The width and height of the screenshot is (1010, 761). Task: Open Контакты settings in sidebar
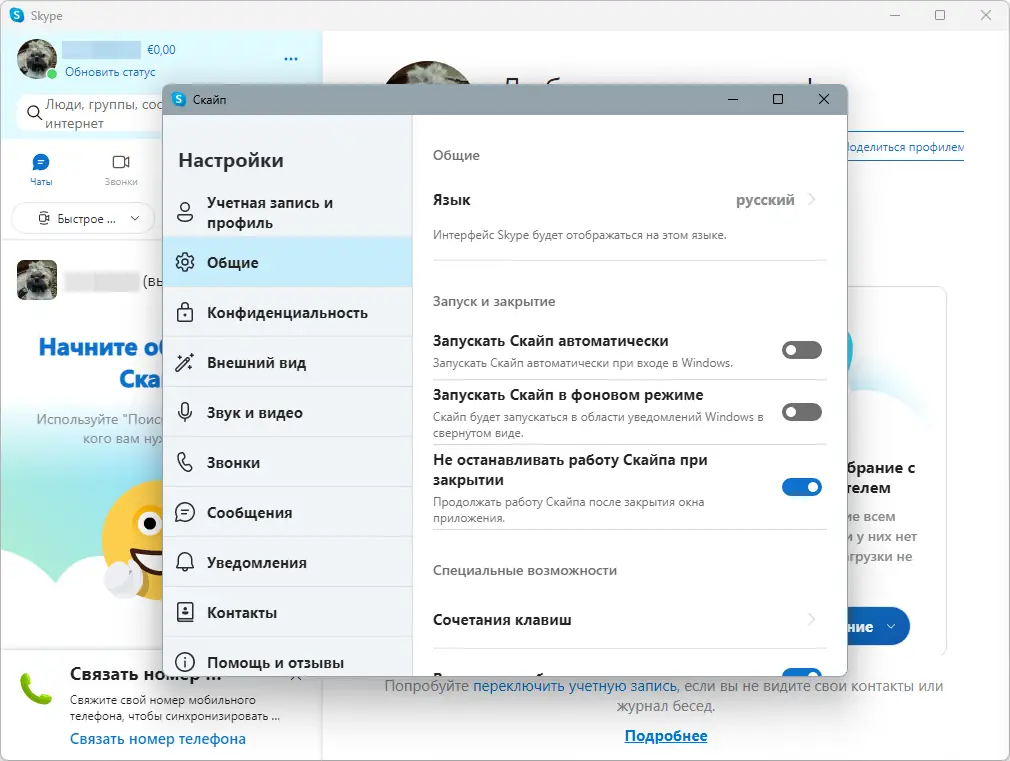[240, 611]
